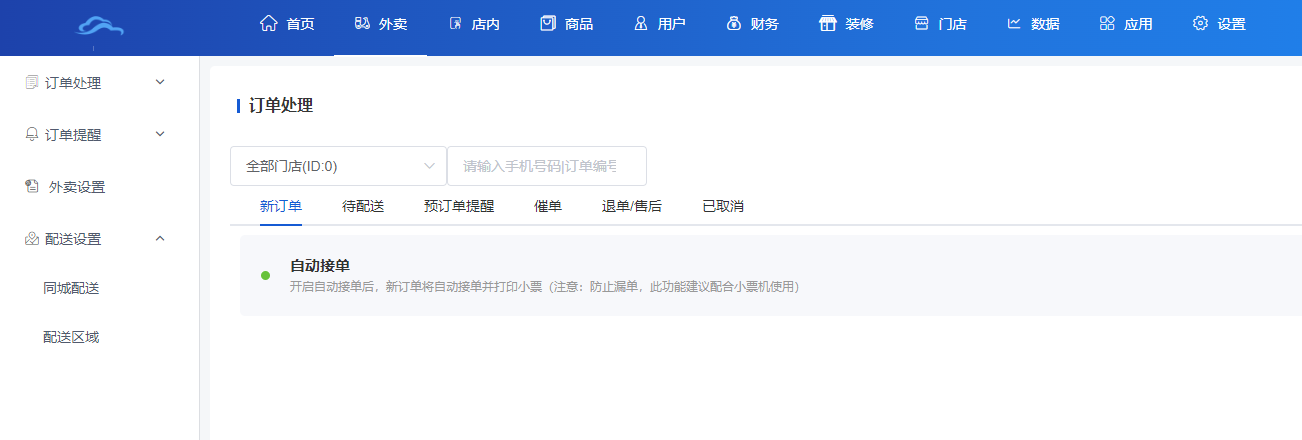Expand the 订单提醒 sidebar chevron

[x=160, y=133]
